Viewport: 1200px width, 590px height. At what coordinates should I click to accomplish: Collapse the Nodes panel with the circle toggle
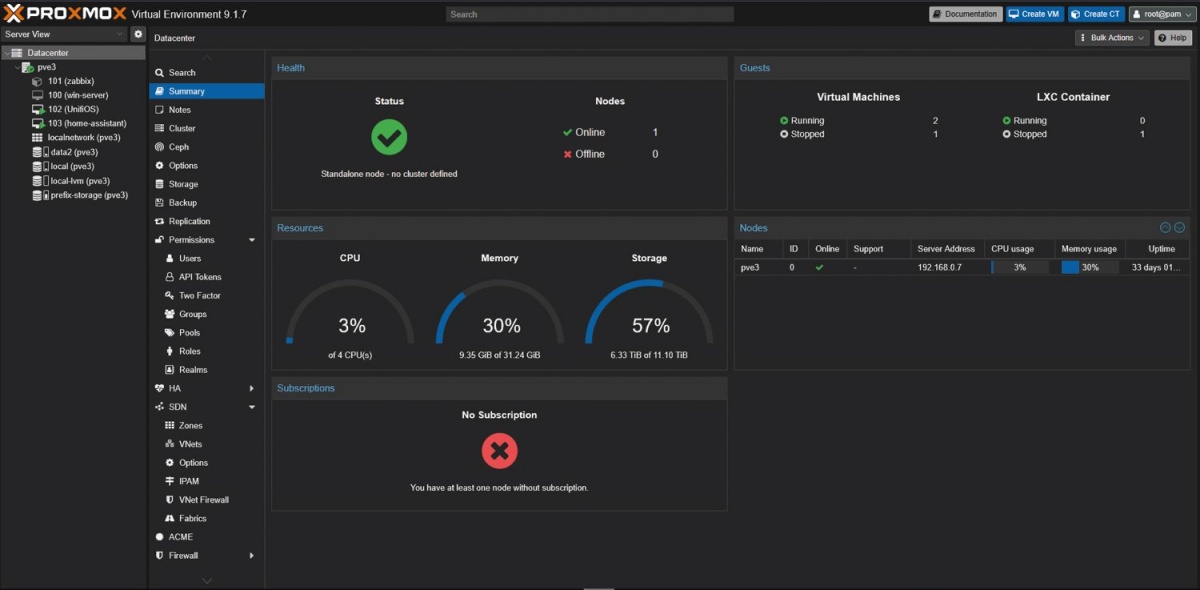click(1166, 228)
